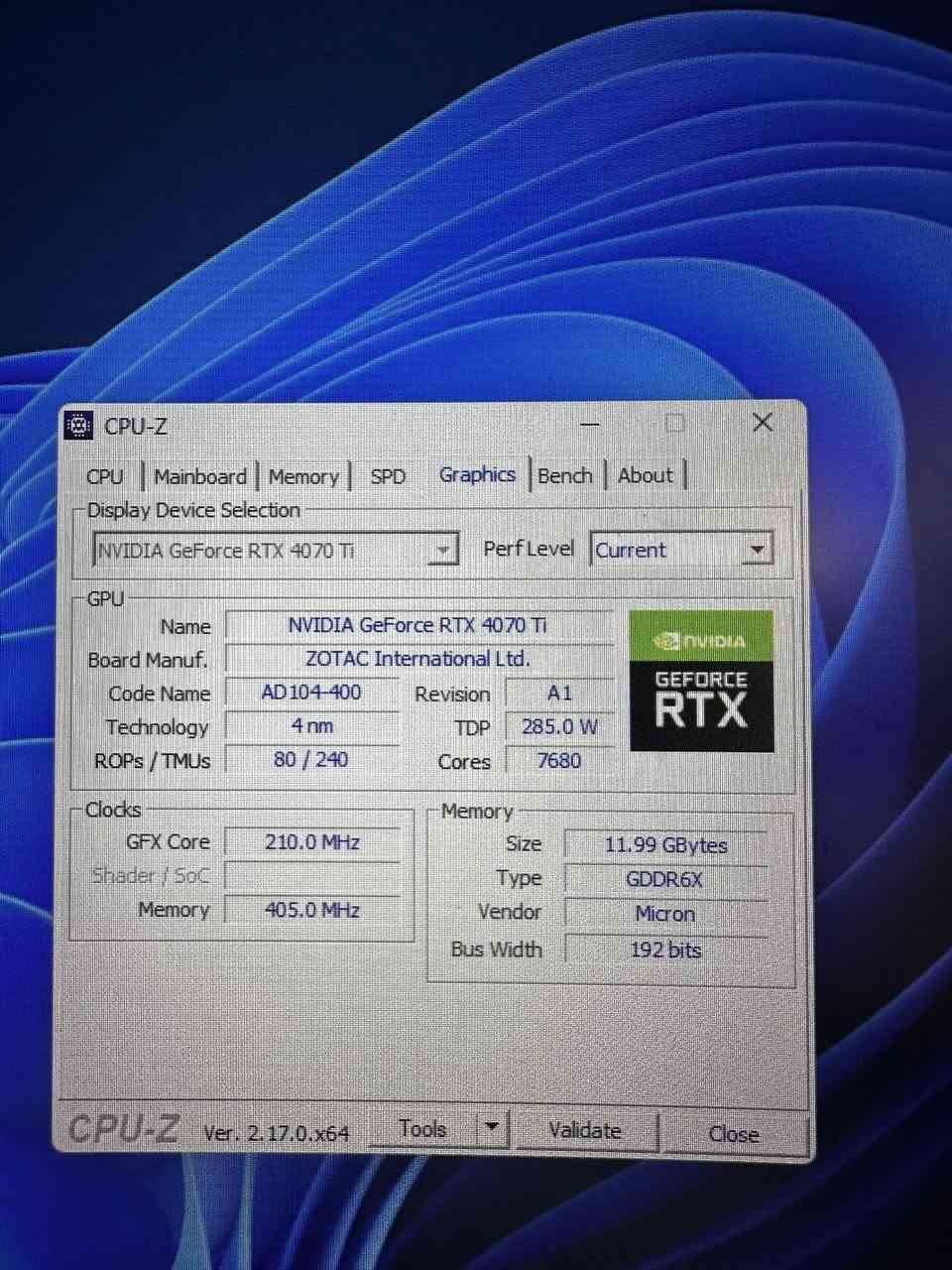Click the TDP 285.0 W value
Screen dimensions: 952x1270
(x=559, y=727)
